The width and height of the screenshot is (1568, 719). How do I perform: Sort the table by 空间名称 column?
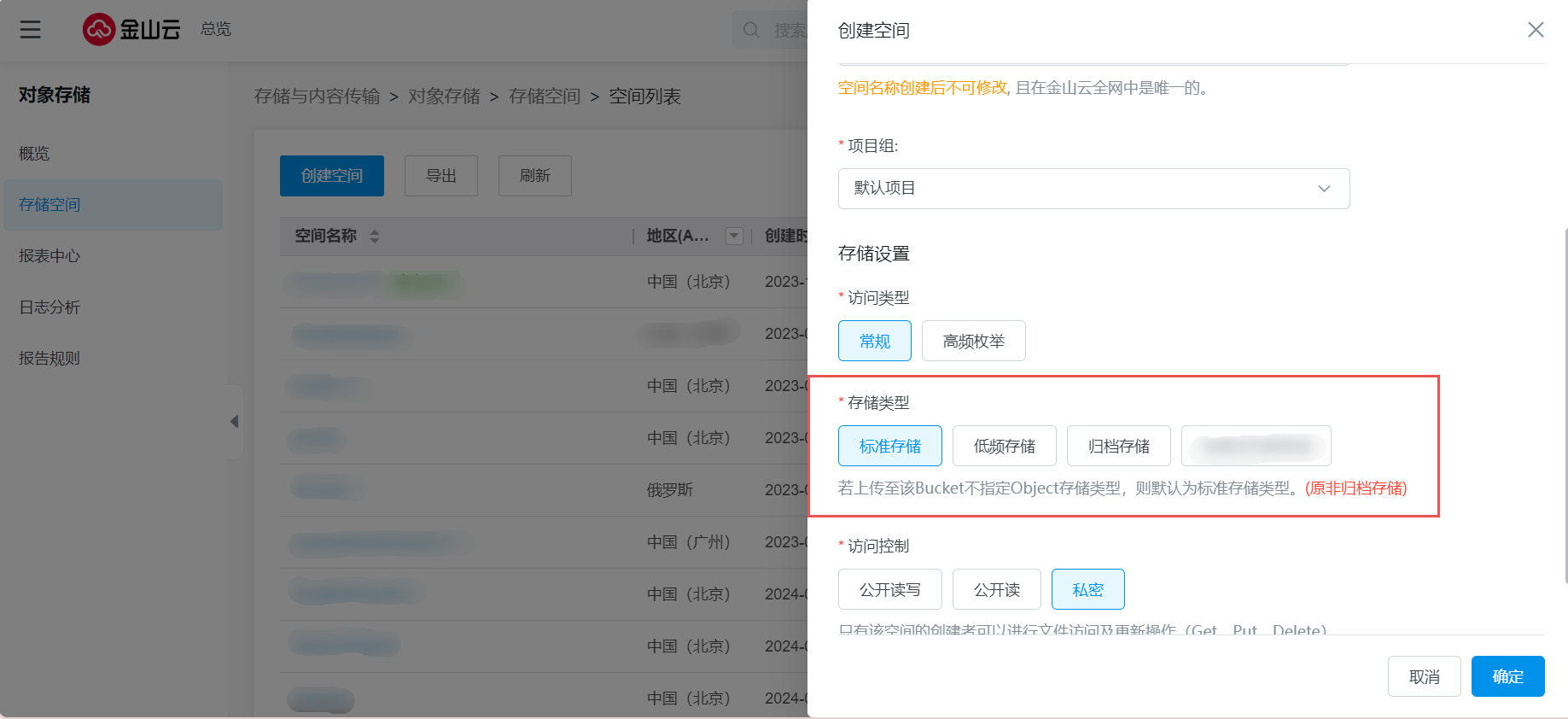coord(375,237)
